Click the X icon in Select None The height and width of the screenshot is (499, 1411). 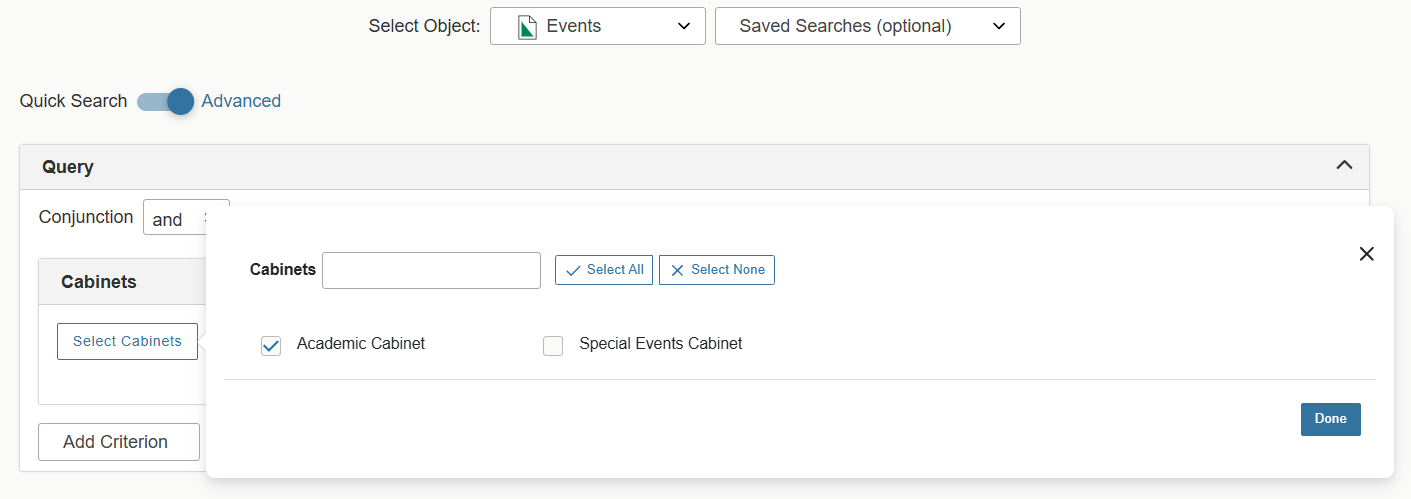(677, 270)
